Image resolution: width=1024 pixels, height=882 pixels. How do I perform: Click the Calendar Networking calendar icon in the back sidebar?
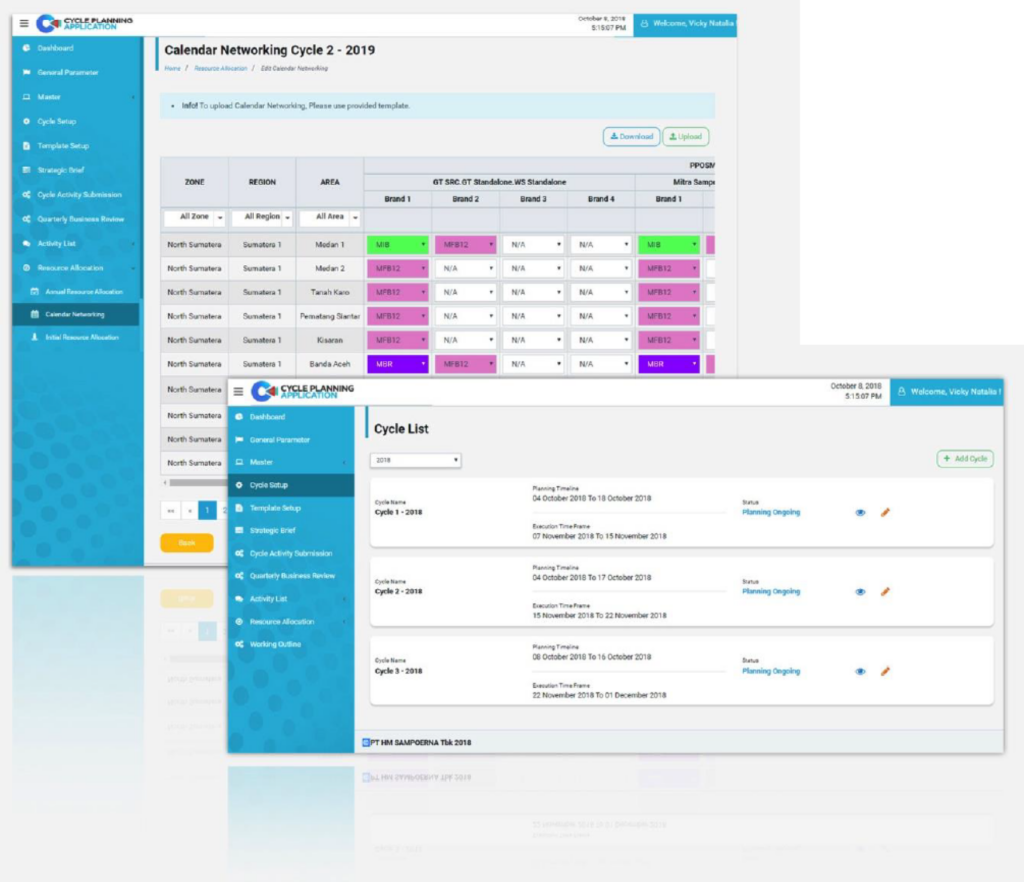[35, 315]
